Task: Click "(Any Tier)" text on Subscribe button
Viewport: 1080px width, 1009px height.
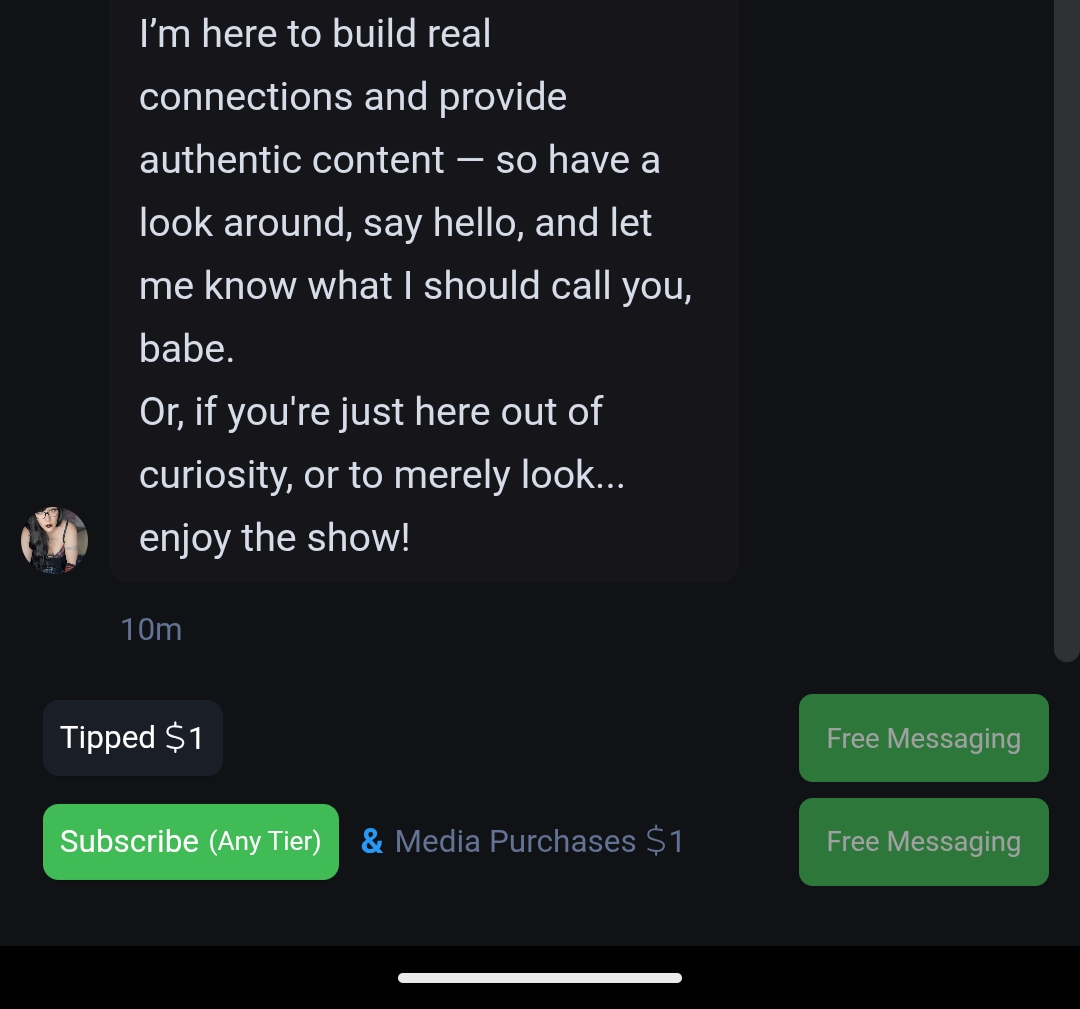Action: point(265,842)
